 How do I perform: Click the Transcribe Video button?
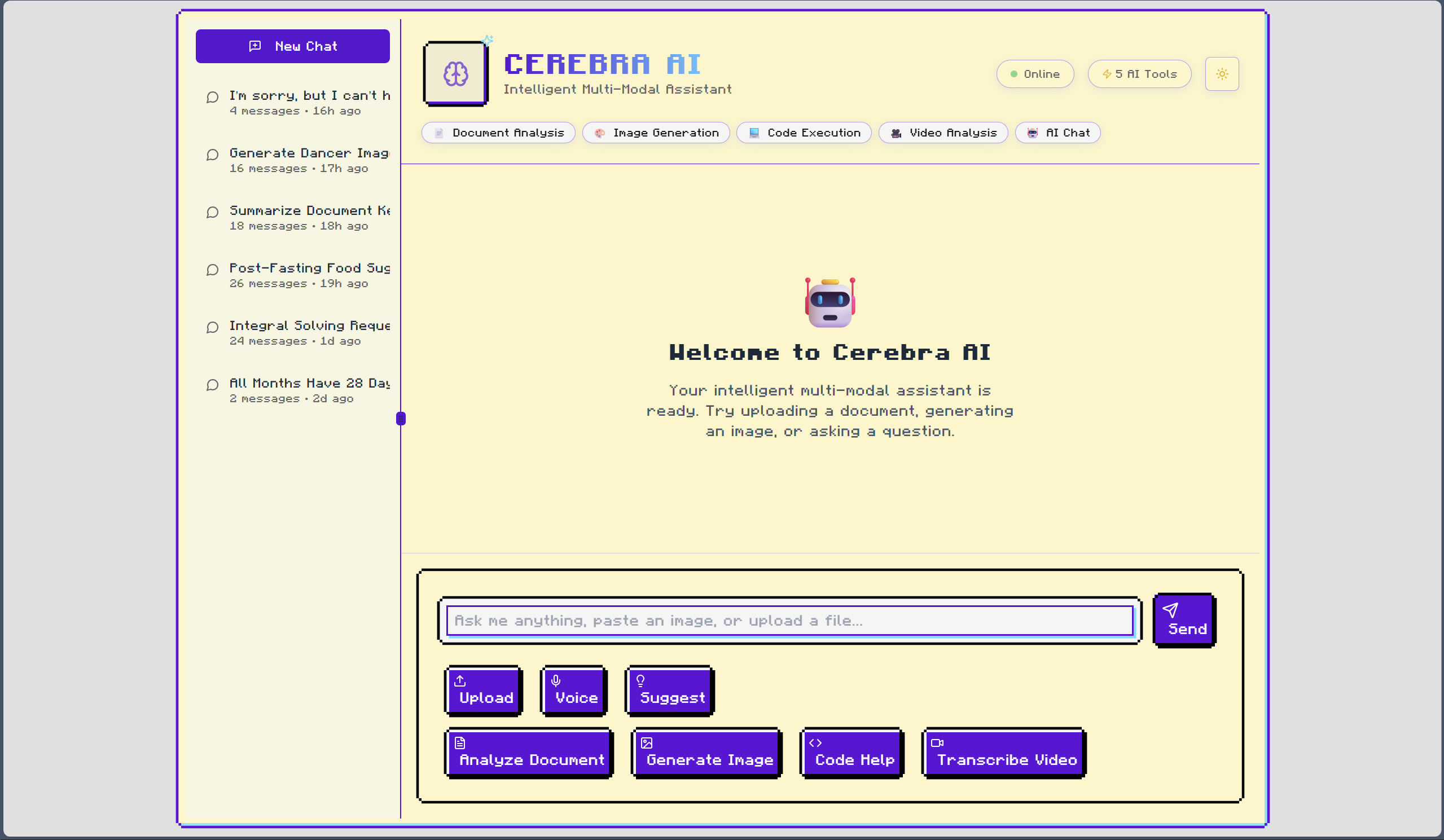[1003, 753]
